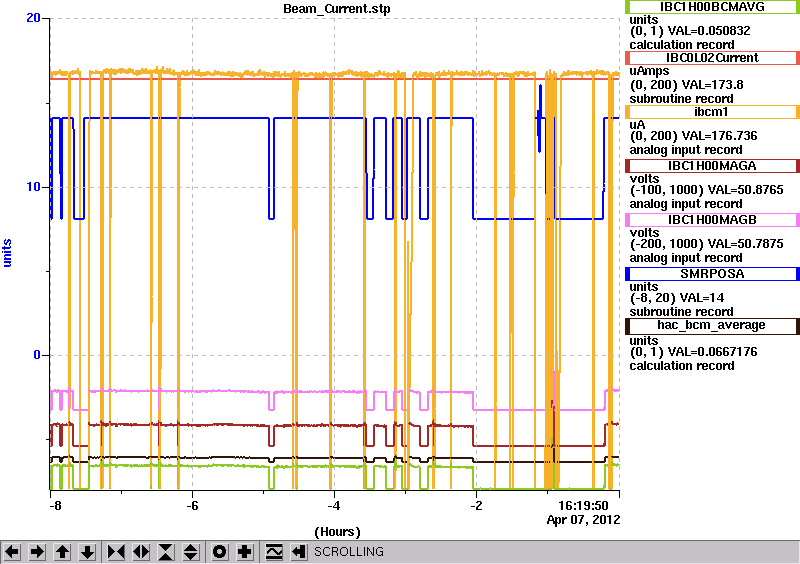The width and height of the screenshot is (800, 564).
Task: Select the IBC0L02Current legend entry
Action: click(712, 58)
